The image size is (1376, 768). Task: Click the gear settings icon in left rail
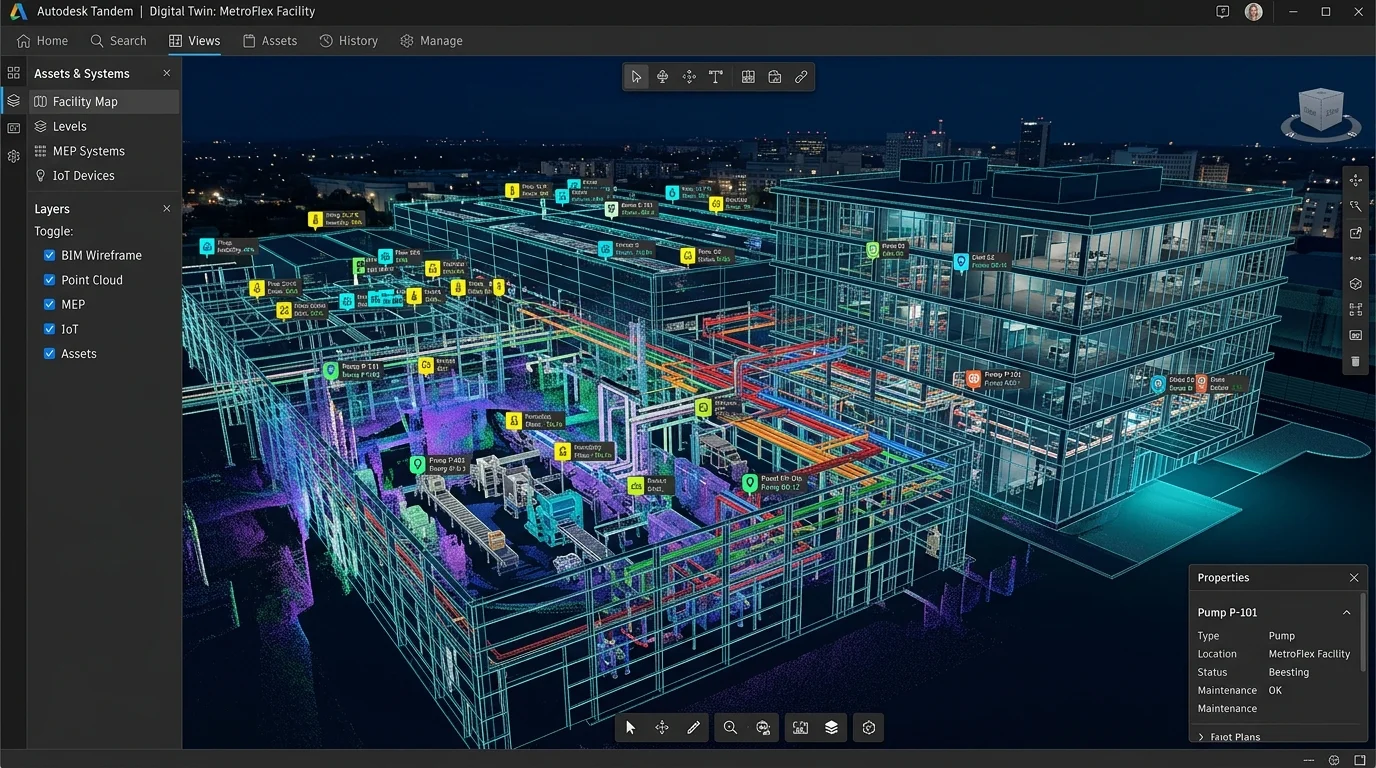tap(13, 156)
